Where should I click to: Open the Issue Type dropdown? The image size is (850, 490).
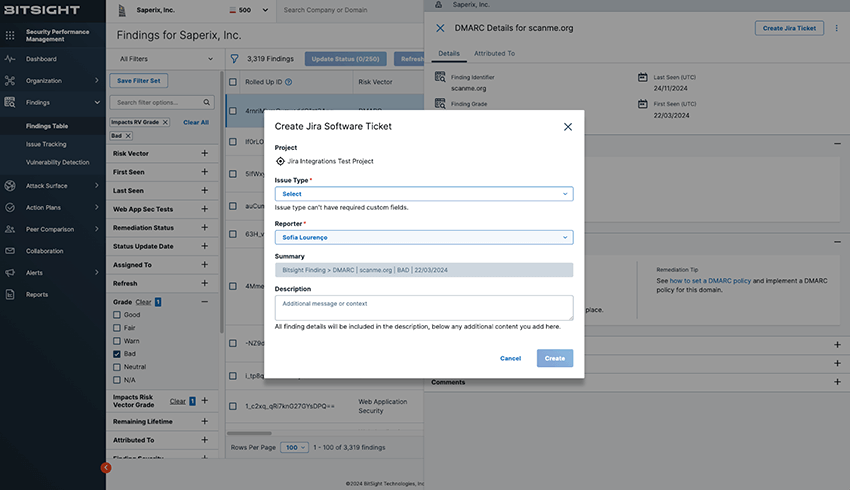coord(424,194)
